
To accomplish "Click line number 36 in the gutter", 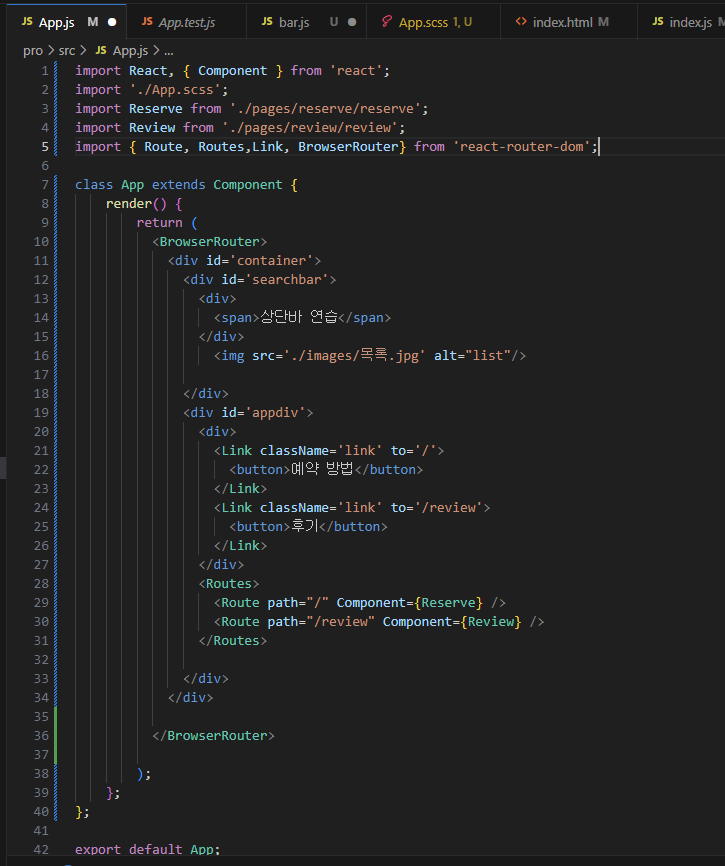I will coord(41,736).
